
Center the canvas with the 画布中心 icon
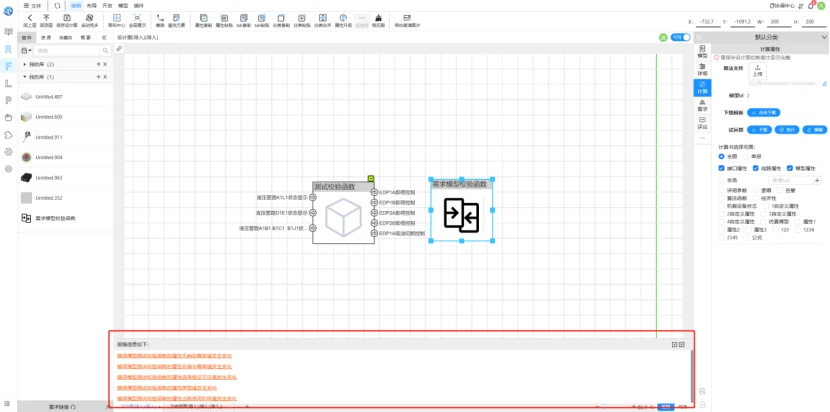(116, 20)
